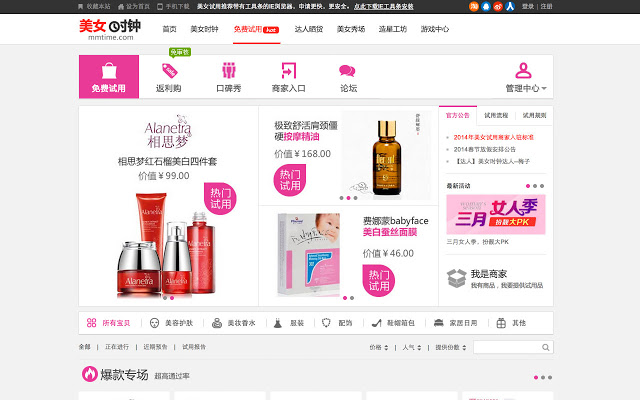Open 口碑秀 people icon
The height and width of the screenshot is (400, 640).
[229, 71]
